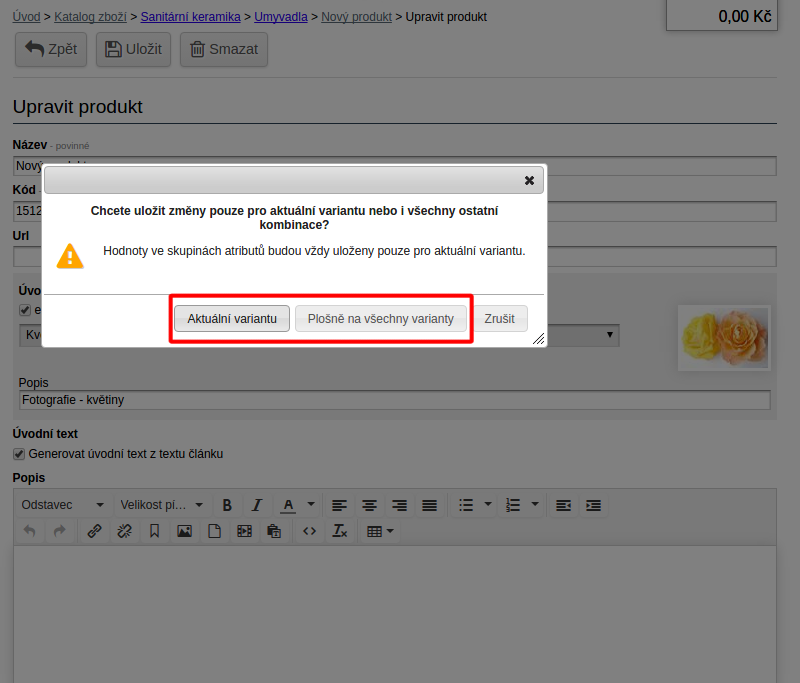Click the clear formatting icon
Screen dimensions: 800x683
(339, 531)
